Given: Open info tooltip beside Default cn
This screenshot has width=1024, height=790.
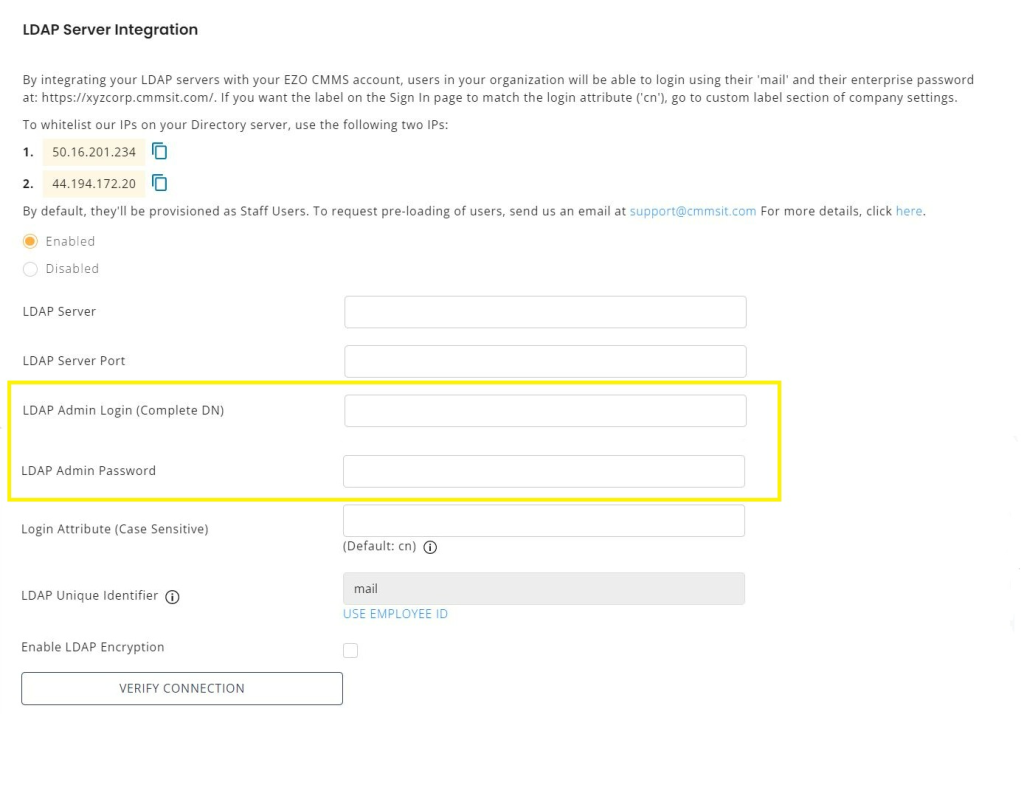Looking at the screenshot, I should click(x=430, y=547).
